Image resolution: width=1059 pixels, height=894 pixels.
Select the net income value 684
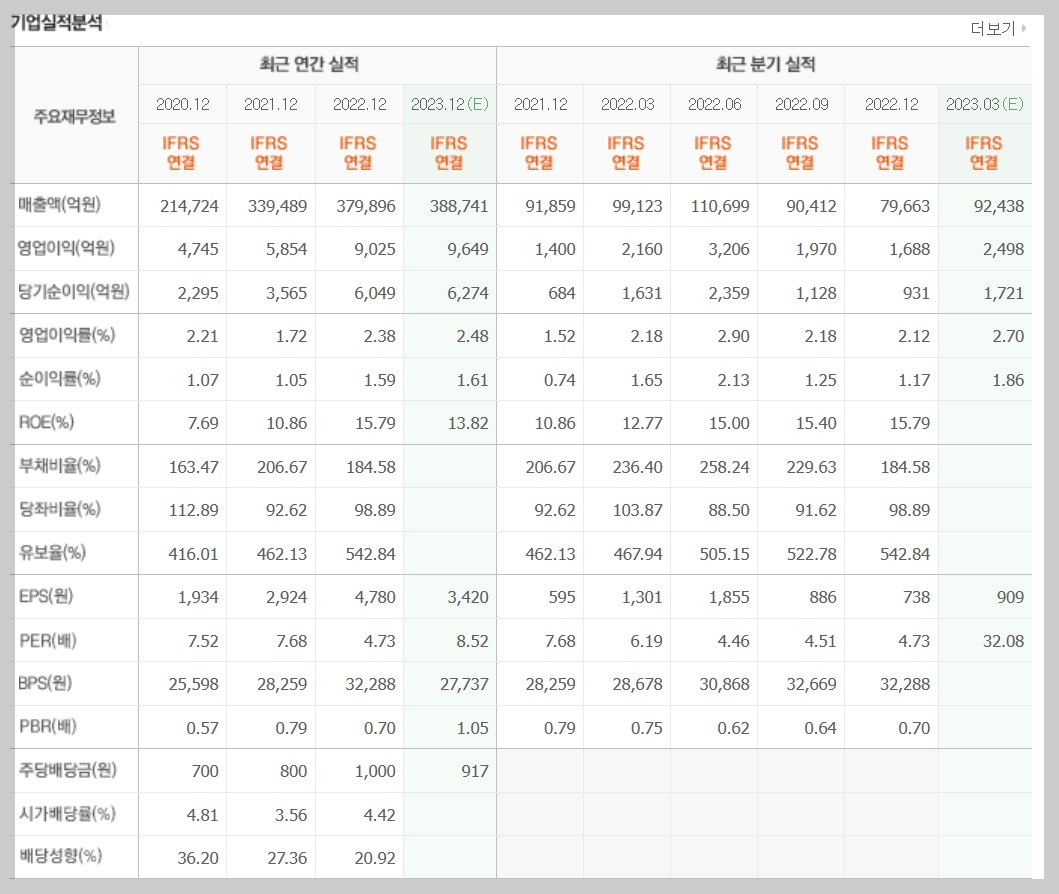coord(562,294)
